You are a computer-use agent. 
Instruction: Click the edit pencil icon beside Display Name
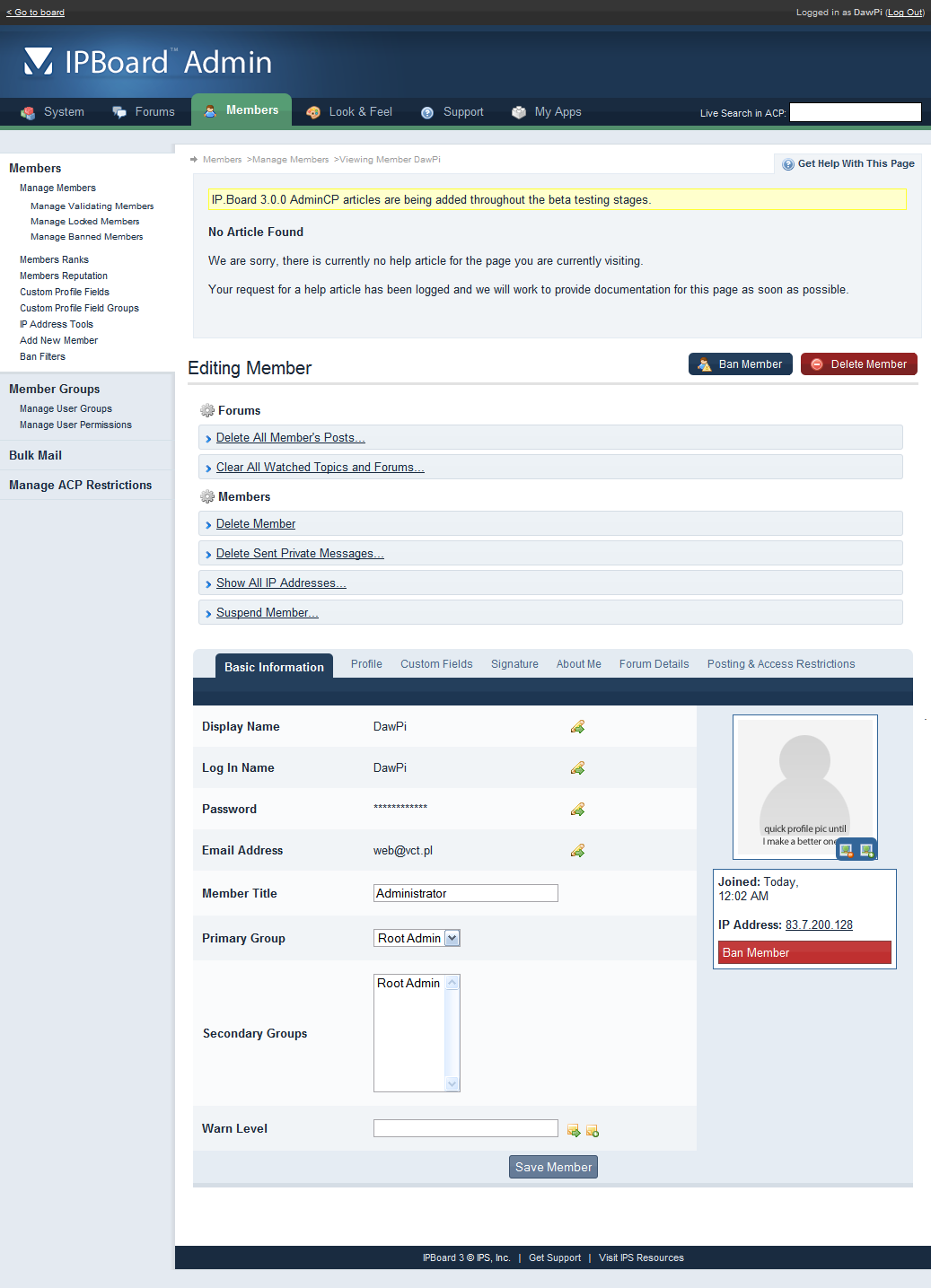pos(577,726)
